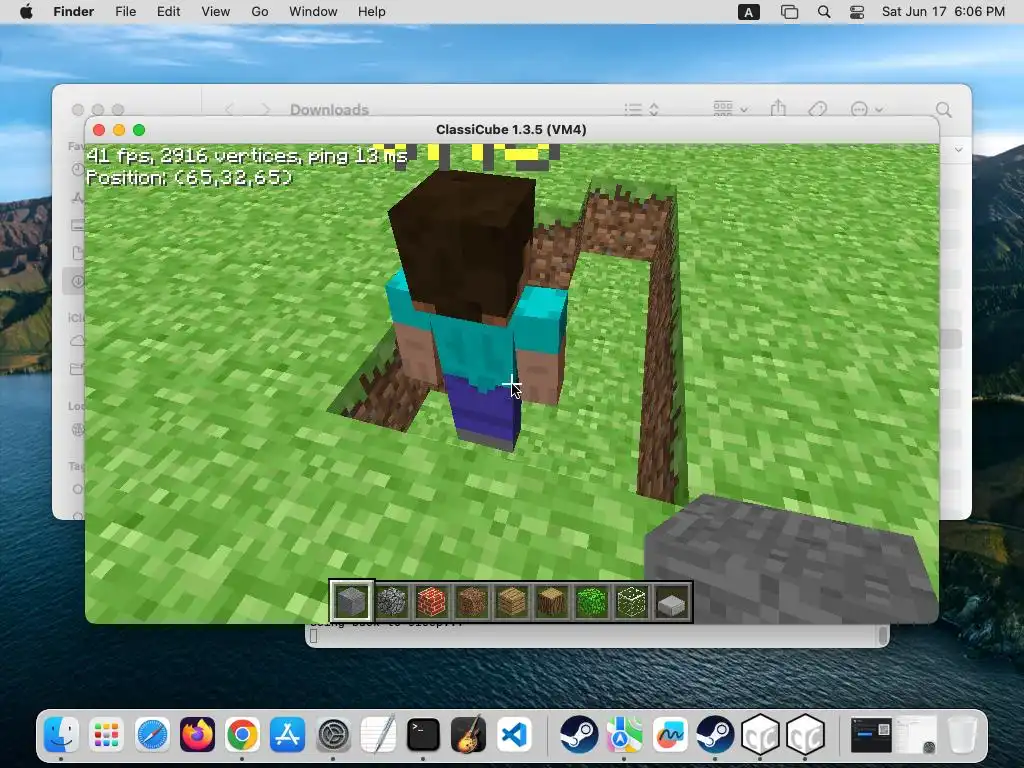Open the Edit menu
1024x768 pixels.
[x=168, y=12]
